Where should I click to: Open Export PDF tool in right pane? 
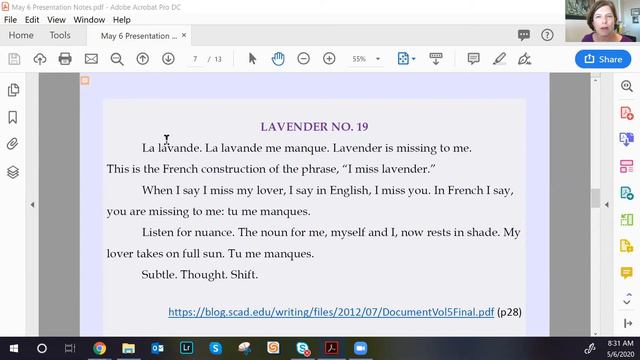tap(627, 139)
